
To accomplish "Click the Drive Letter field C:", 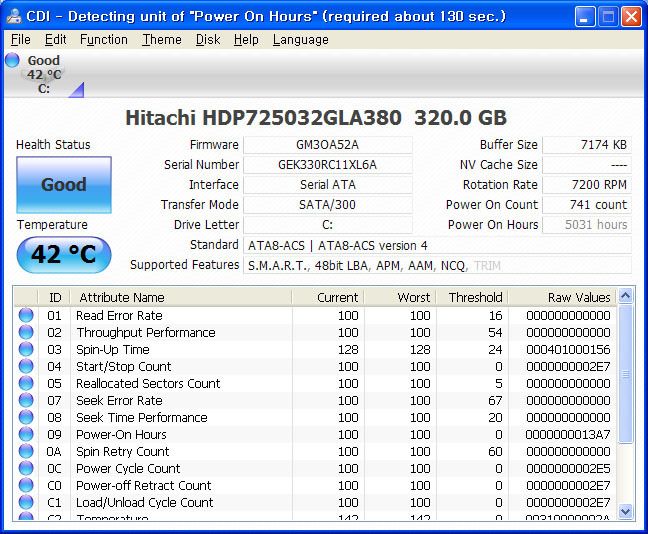I will point(328,224).
